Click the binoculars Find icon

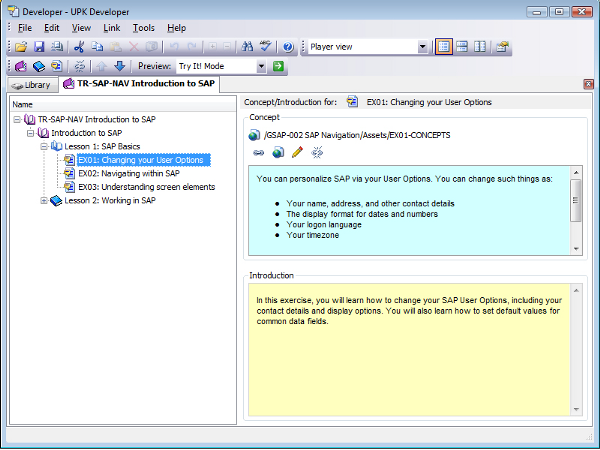248,47
